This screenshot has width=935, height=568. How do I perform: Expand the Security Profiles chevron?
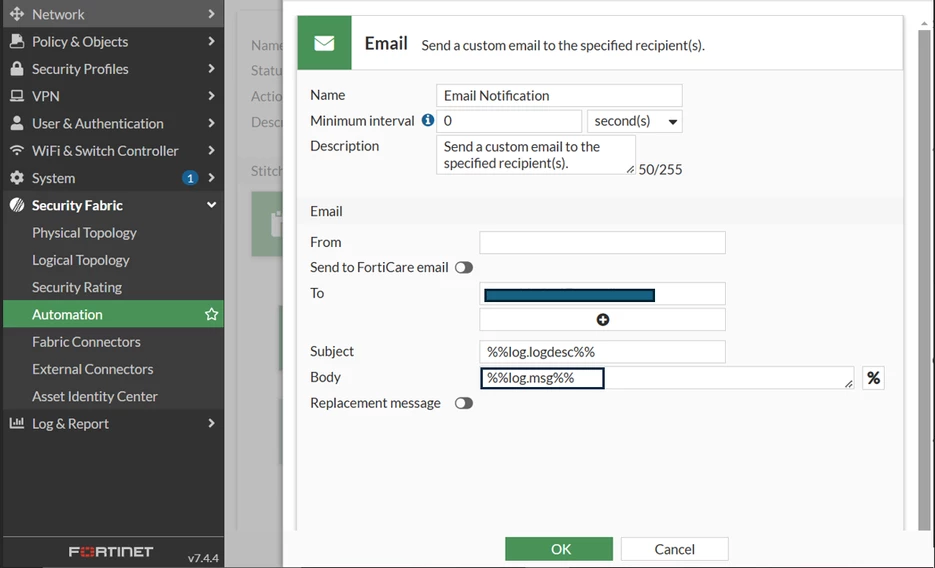pos(211,69)
